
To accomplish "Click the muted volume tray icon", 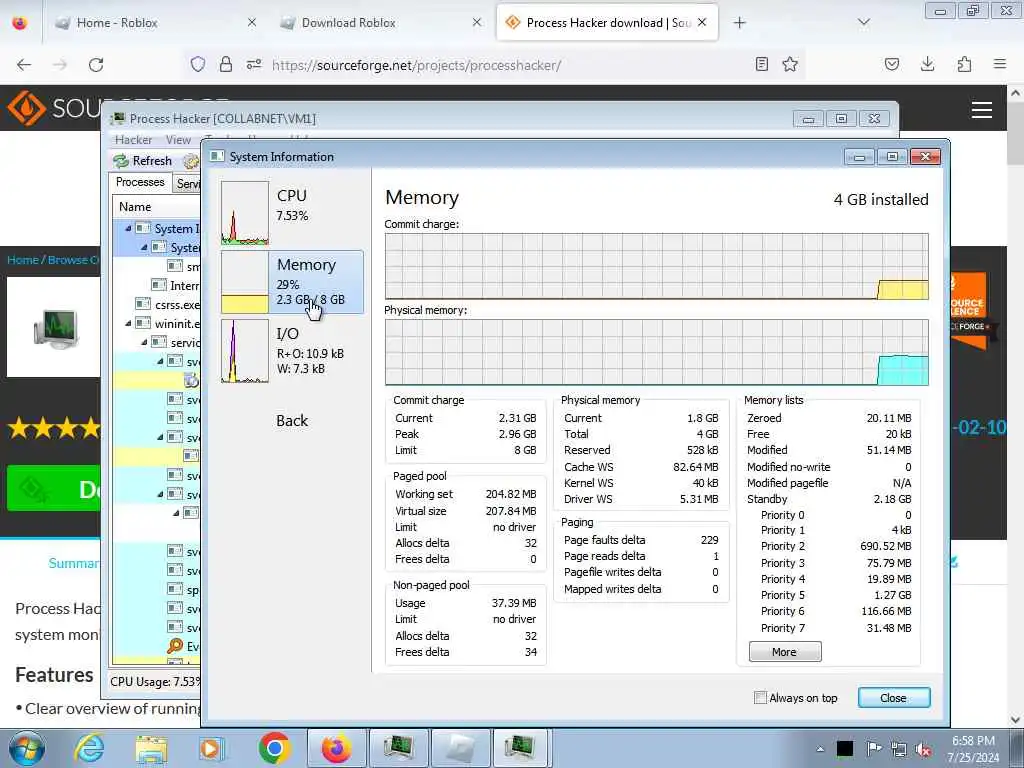I will coord(923,749).
